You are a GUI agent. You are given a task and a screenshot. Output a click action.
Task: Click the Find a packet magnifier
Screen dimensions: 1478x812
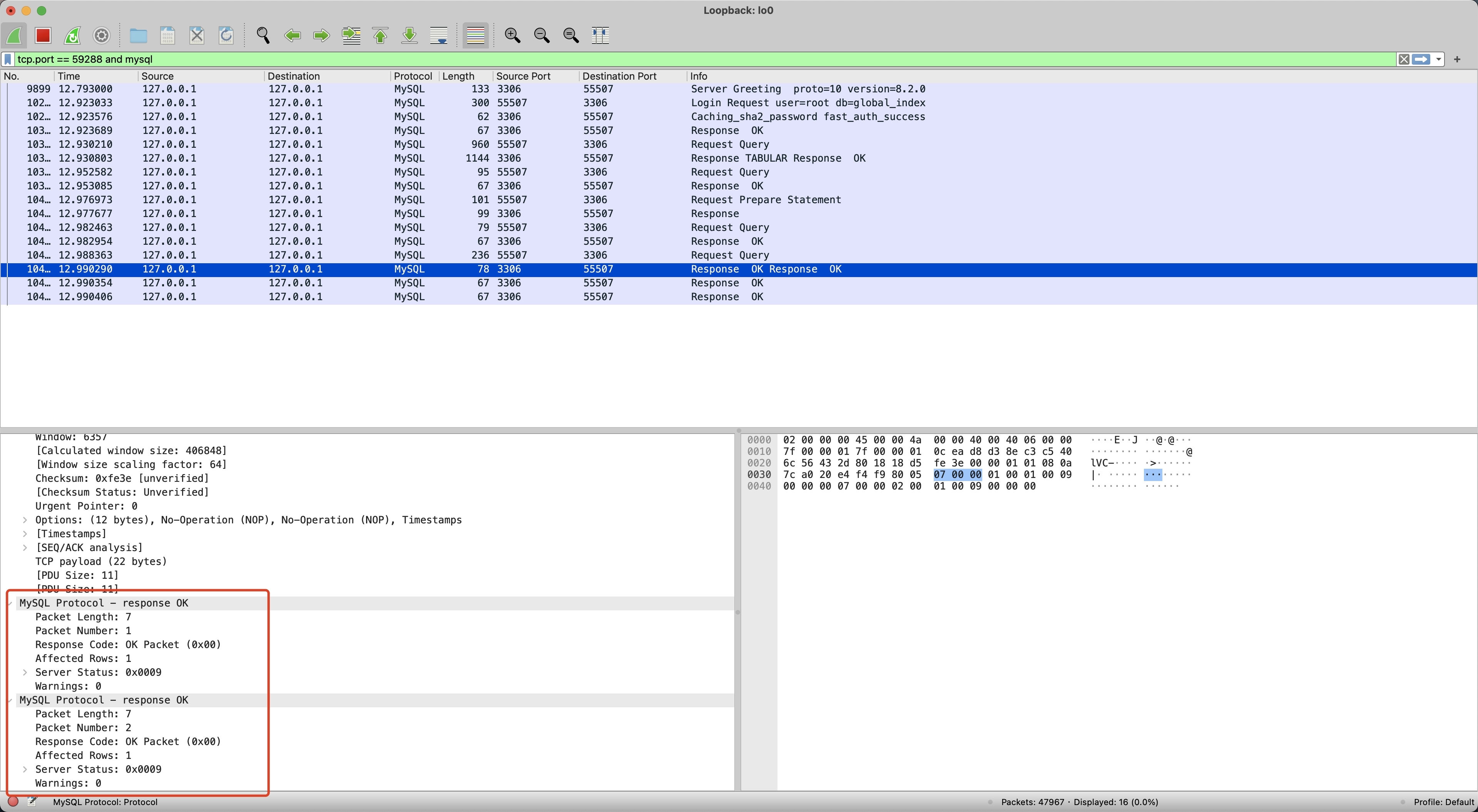click(x=263, y=35)
